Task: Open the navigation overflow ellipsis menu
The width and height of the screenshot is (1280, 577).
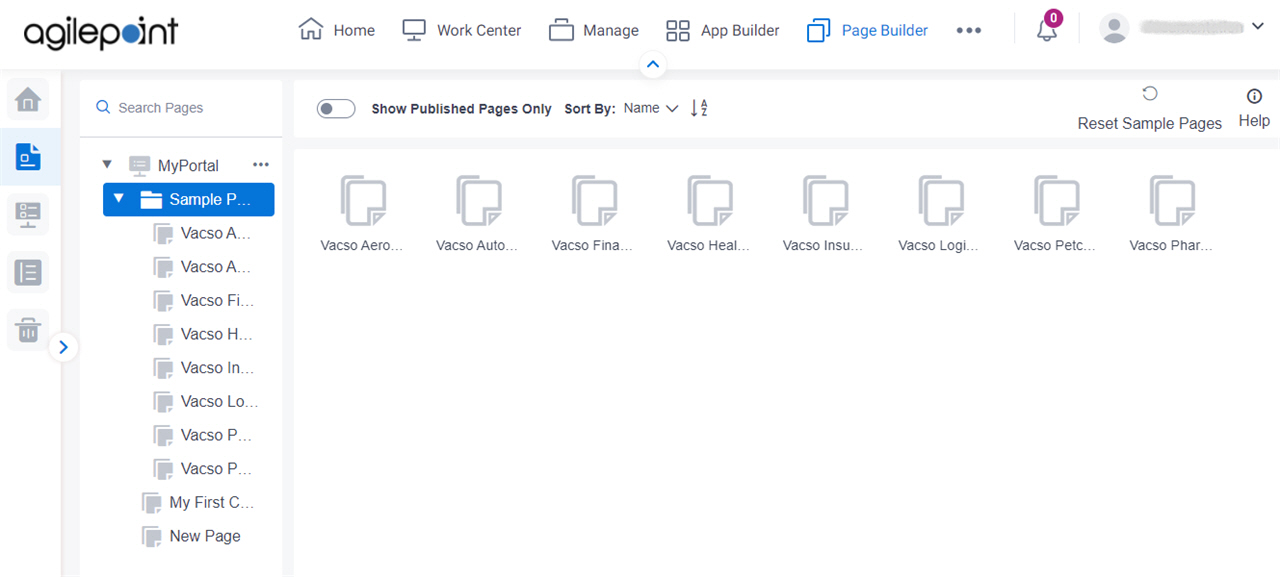Action: (x=968, y=30)
